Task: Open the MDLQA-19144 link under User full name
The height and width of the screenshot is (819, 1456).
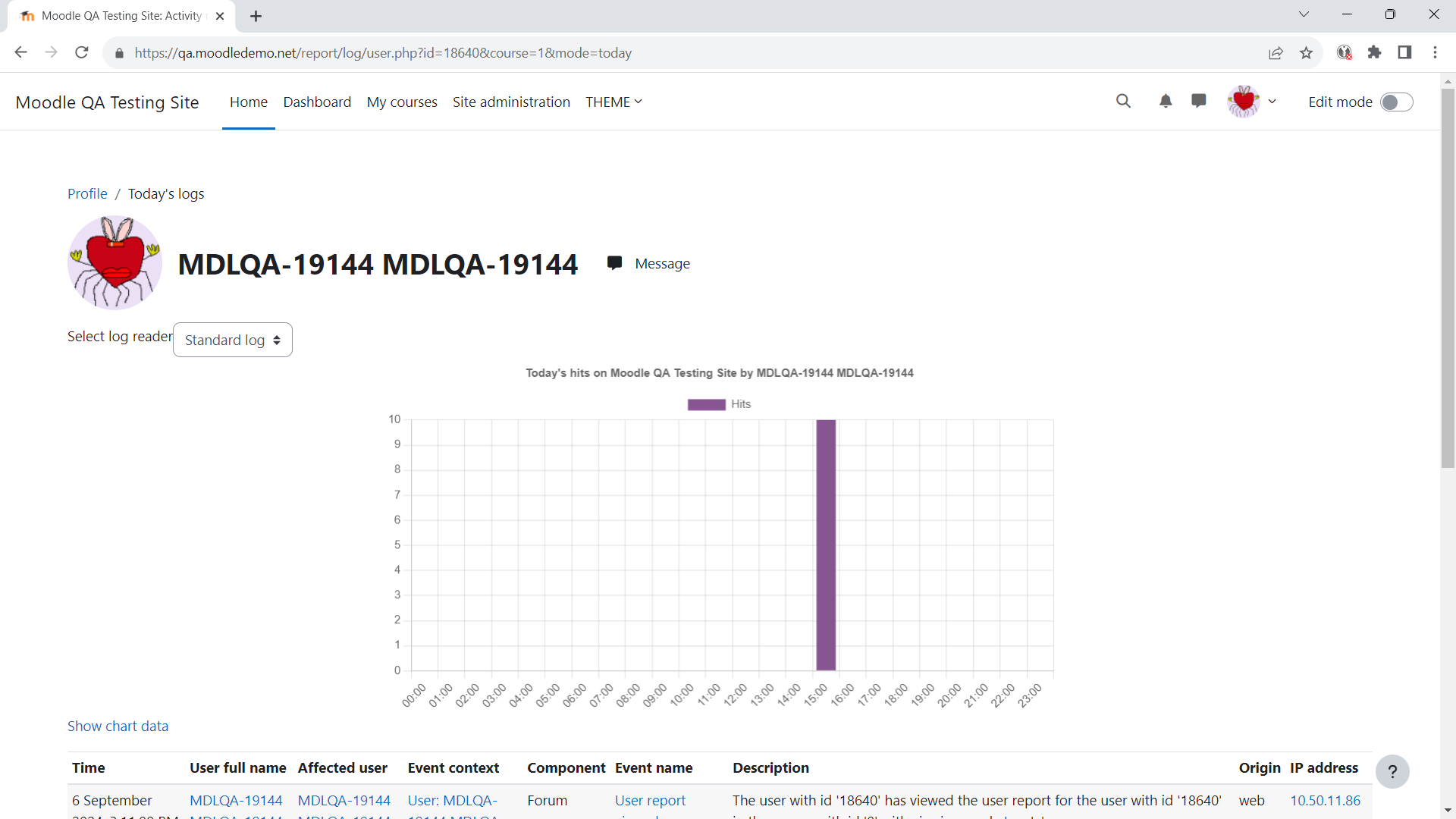Action: pos(236,800)
